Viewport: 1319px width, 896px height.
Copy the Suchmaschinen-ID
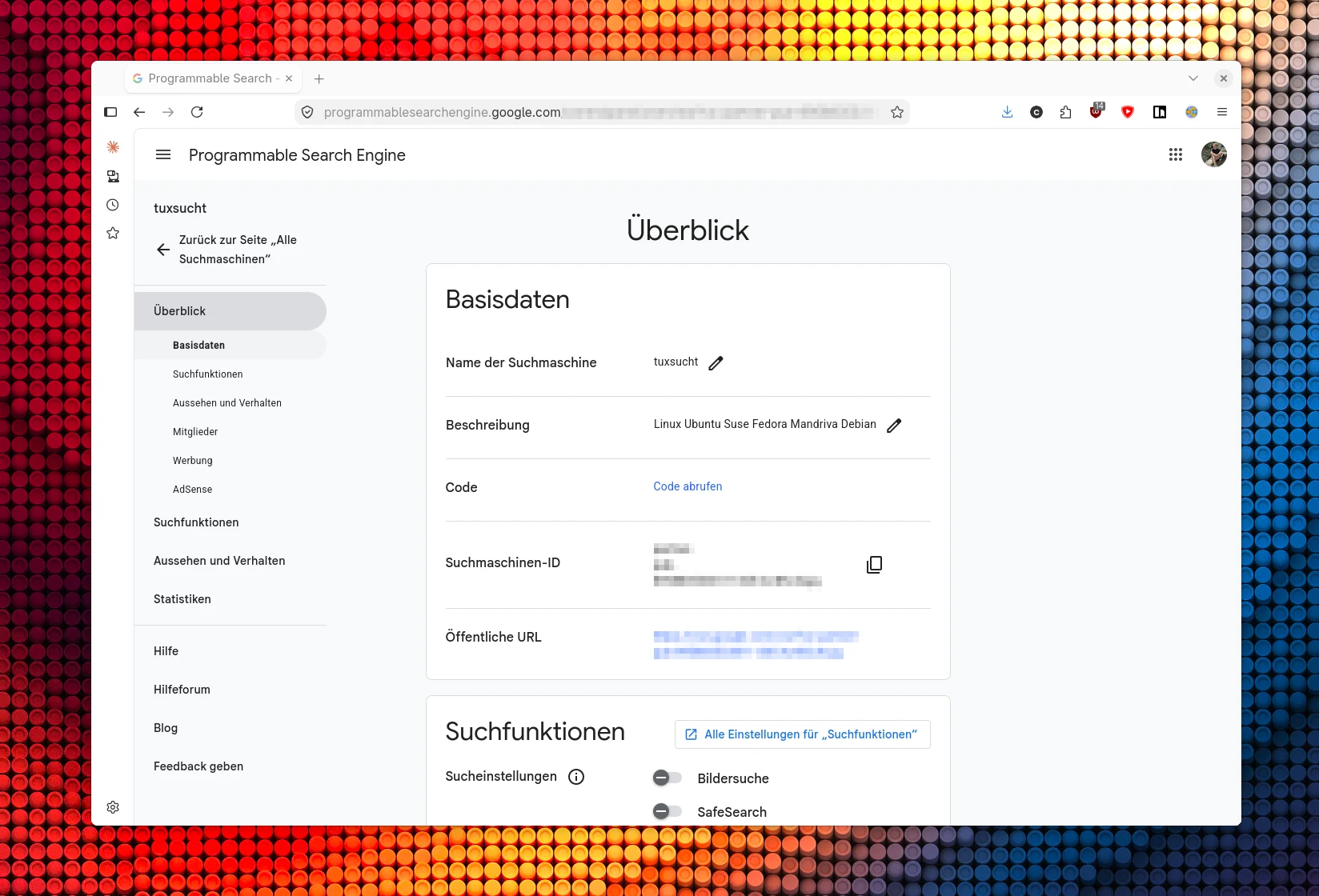(x=874, y=565)
